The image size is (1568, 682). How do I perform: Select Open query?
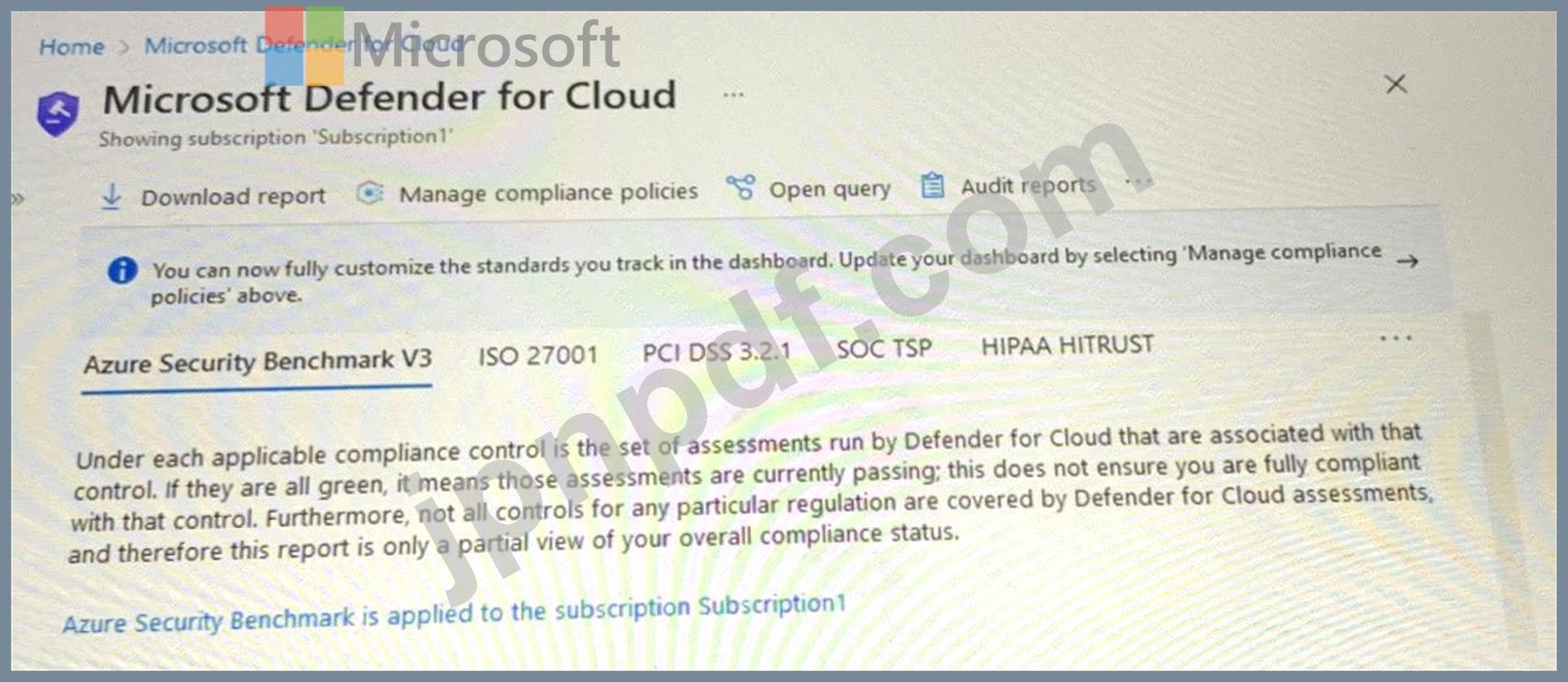(x=830, y=189)
